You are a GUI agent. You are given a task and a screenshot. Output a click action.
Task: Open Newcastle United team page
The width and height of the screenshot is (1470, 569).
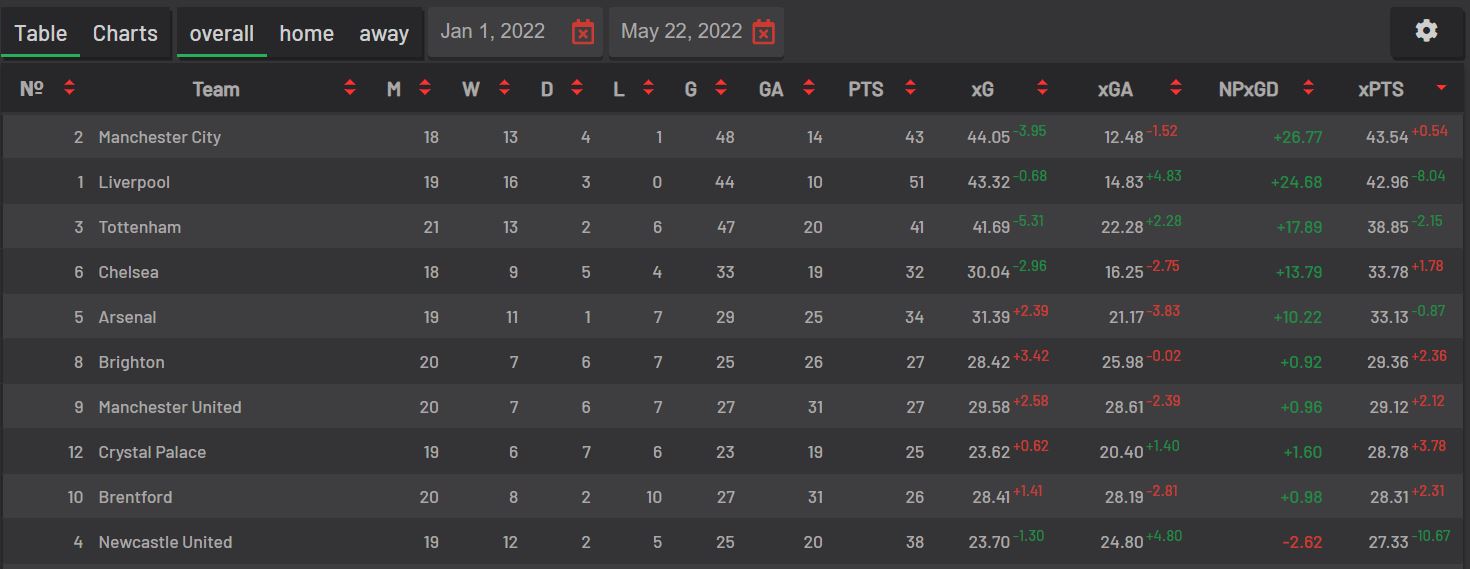tap(165, 542)
